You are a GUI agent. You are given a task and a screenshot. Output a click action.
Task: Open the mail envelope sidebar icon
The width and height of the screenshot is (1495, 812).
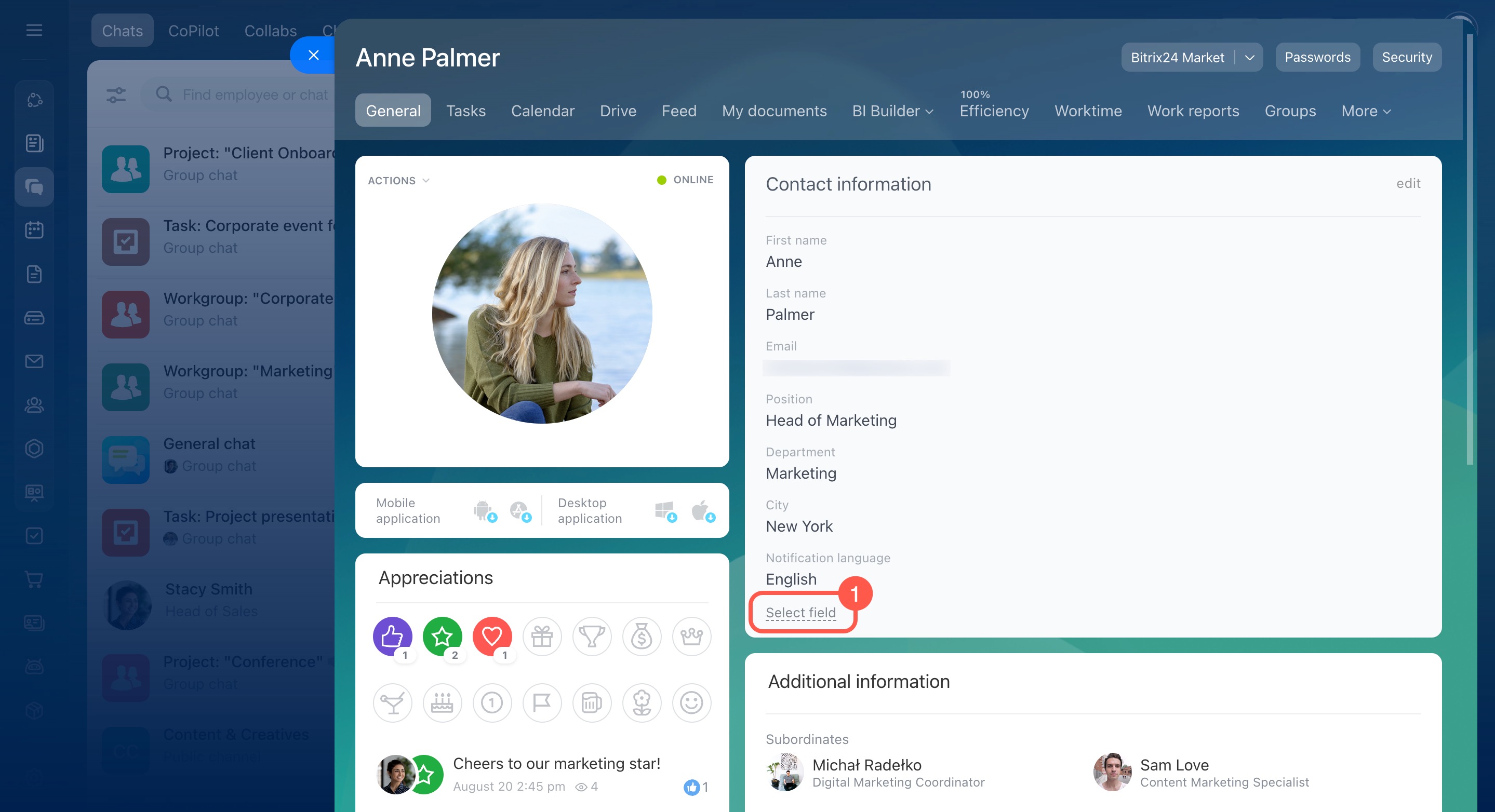click(x=34, y=361)
